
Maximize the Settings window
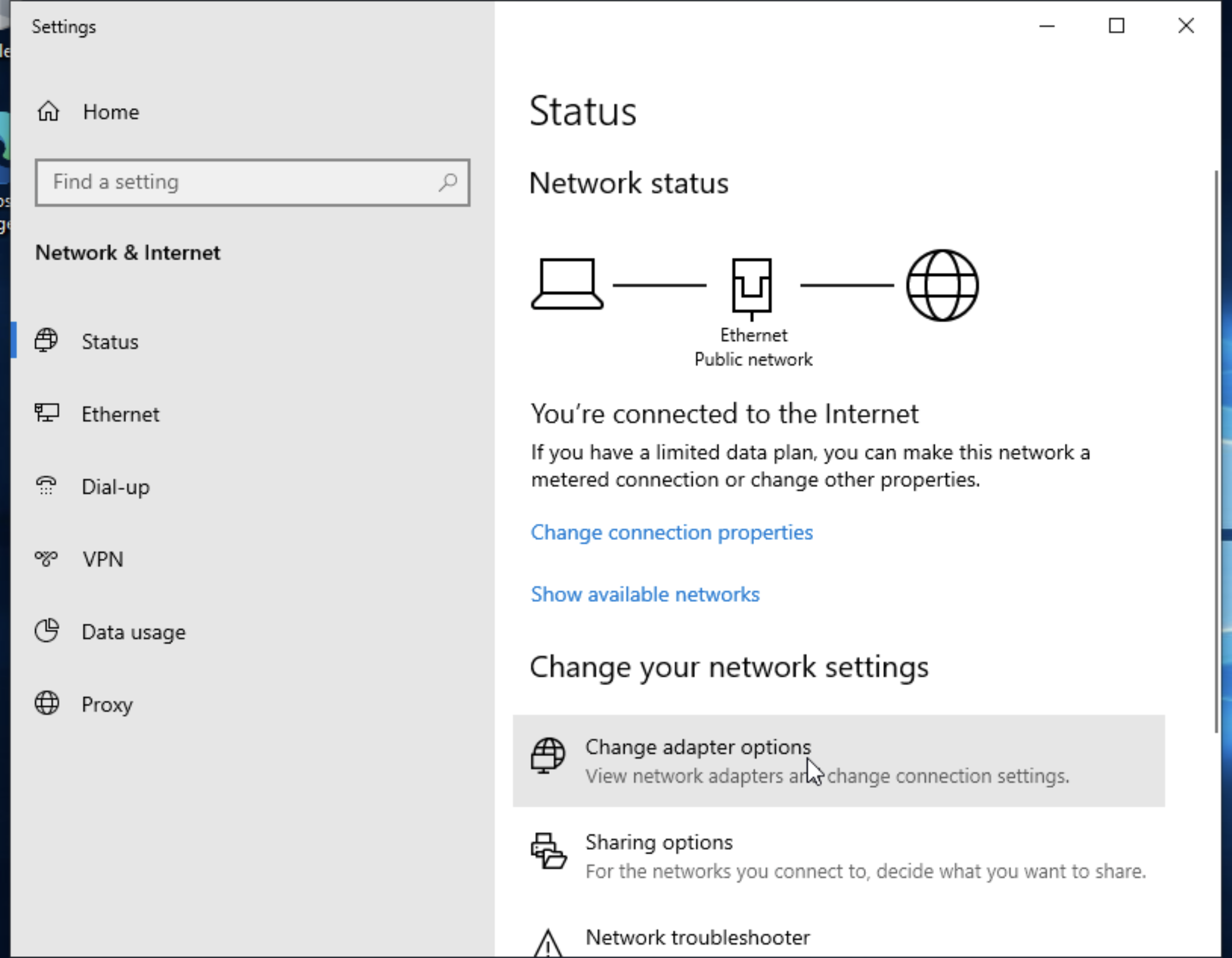pyautogui.click(x=1116, y=26)
